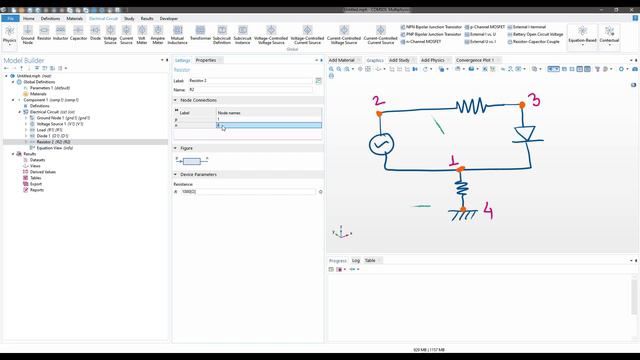Add External I vs. U element
640x360 pixels.
click(x=480, y=34)
